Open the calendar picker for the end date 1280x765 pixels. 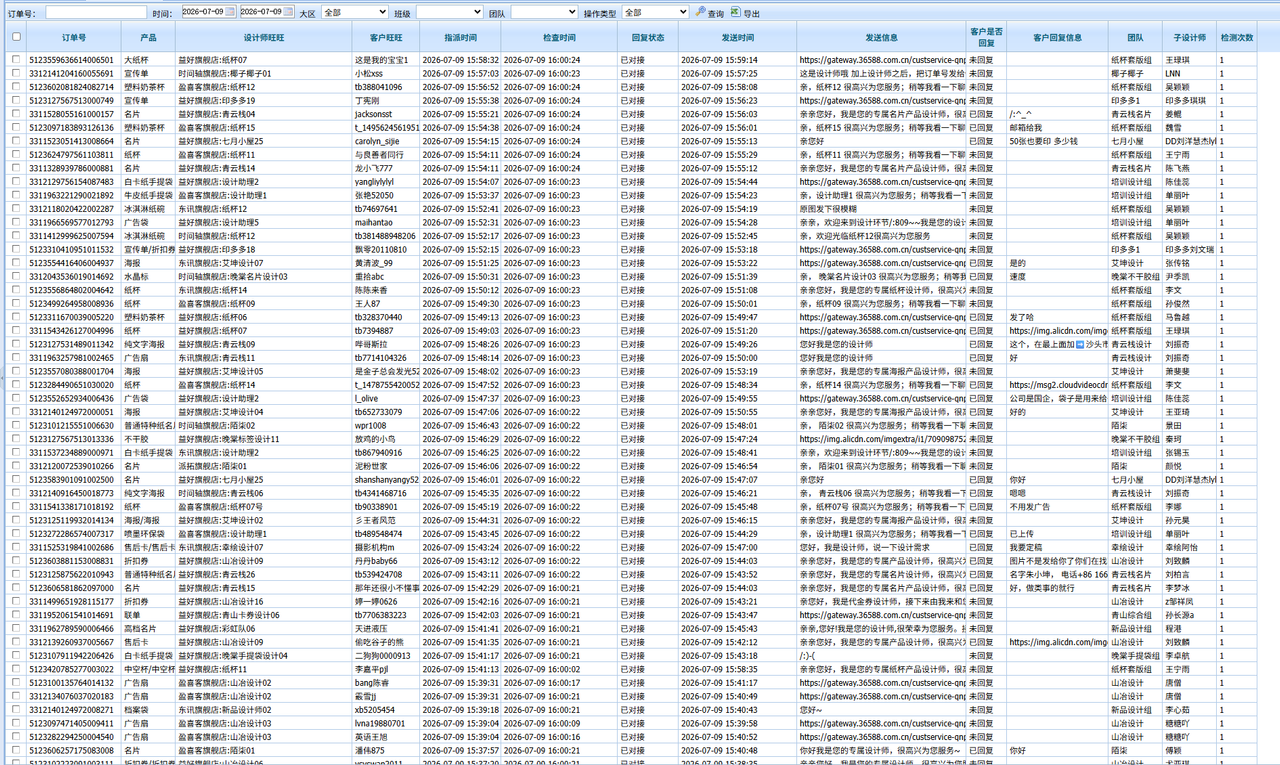click(289, 12)
